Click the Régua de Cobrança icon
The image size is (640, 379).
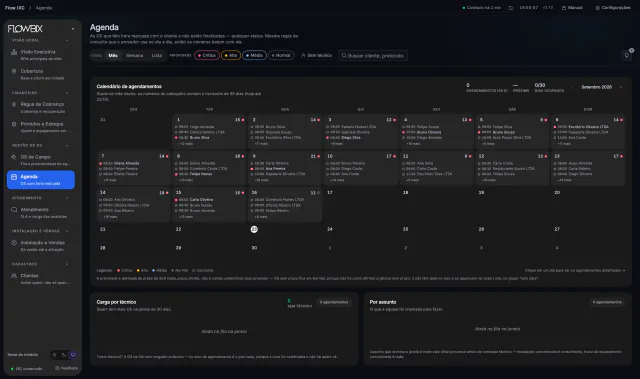(x=14, y=104)
